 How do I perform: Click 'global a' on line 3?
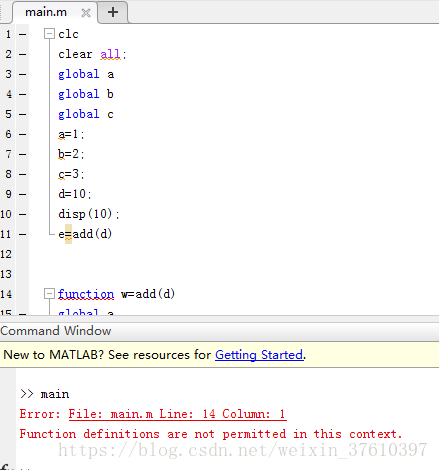pos(86,74)
